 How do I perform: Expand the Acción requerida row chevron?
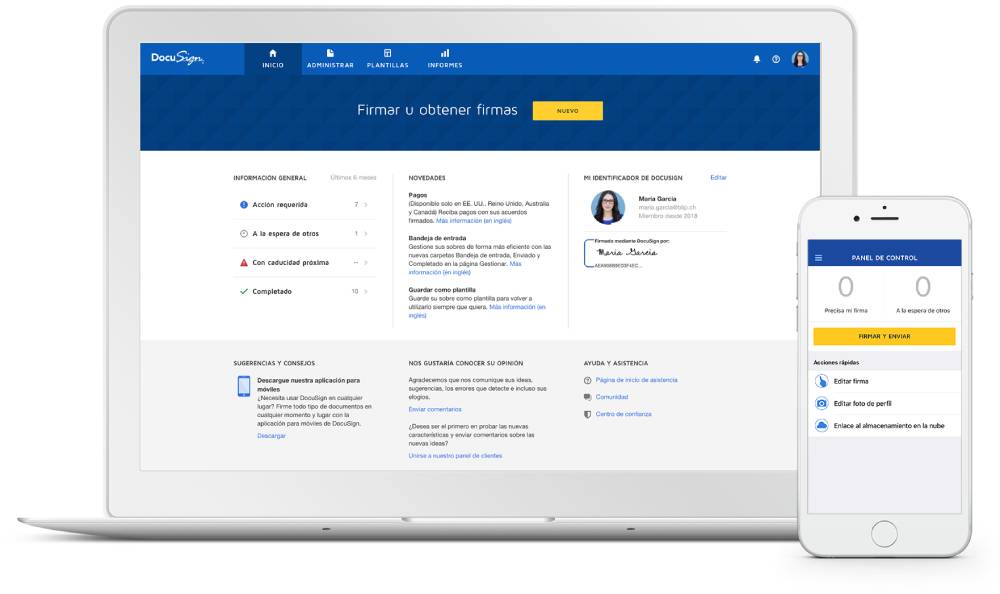[x=365, y=204]
